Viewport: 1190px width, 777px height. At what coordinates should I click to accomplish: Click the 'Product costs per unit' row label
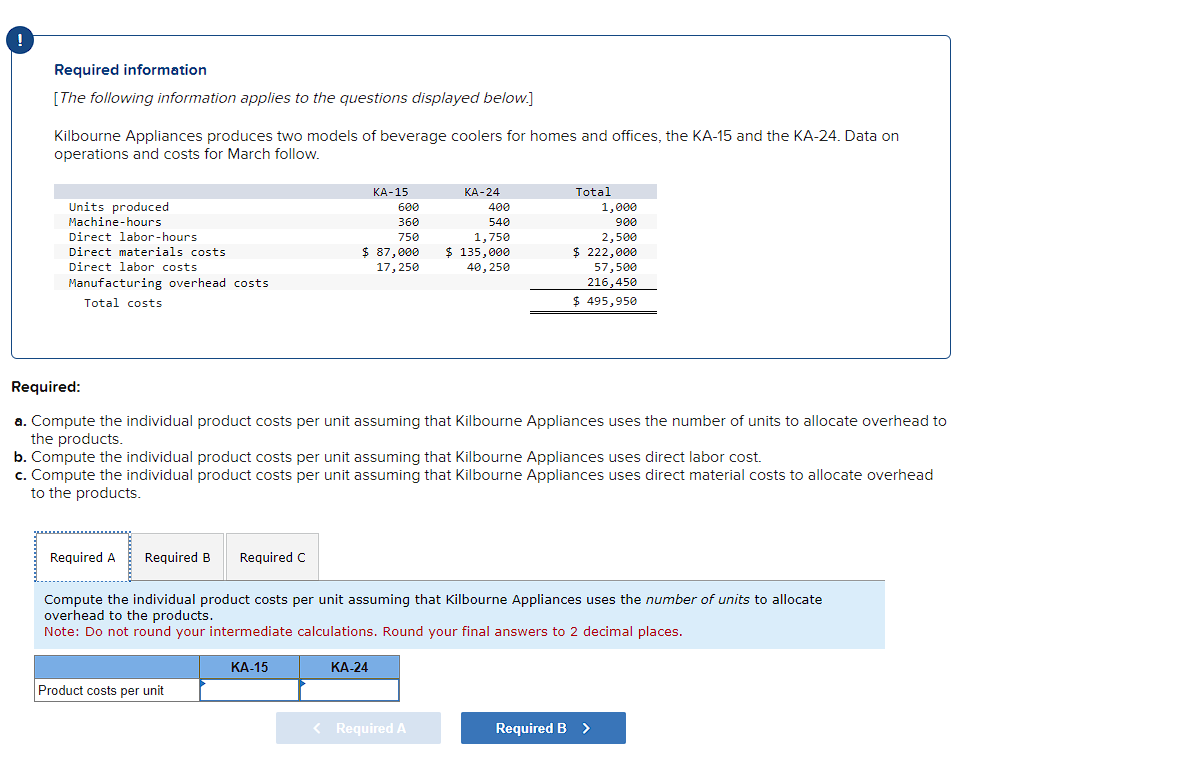click(101, 690)
